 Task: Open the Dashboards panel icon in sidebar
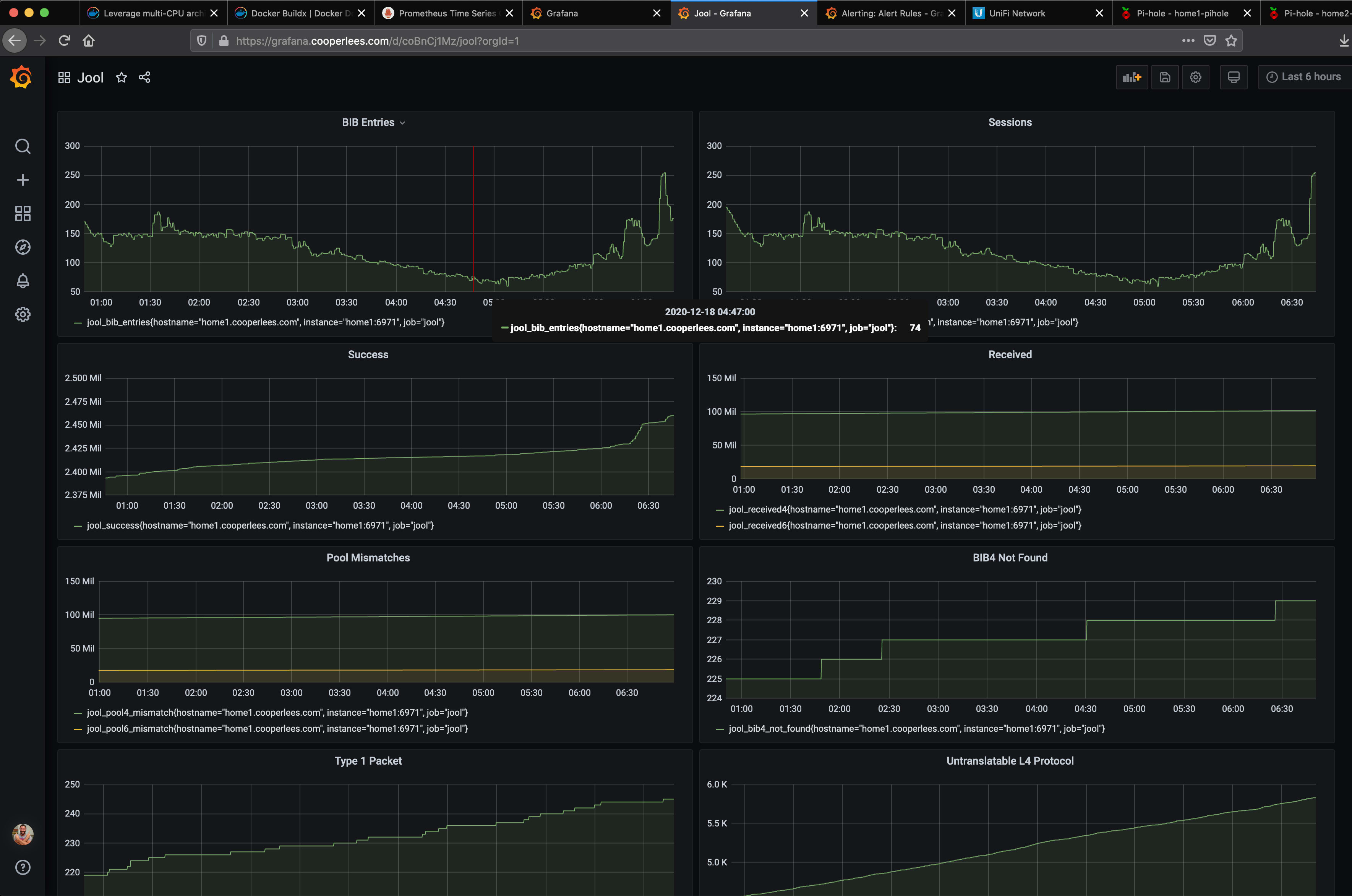coord(22,213)
